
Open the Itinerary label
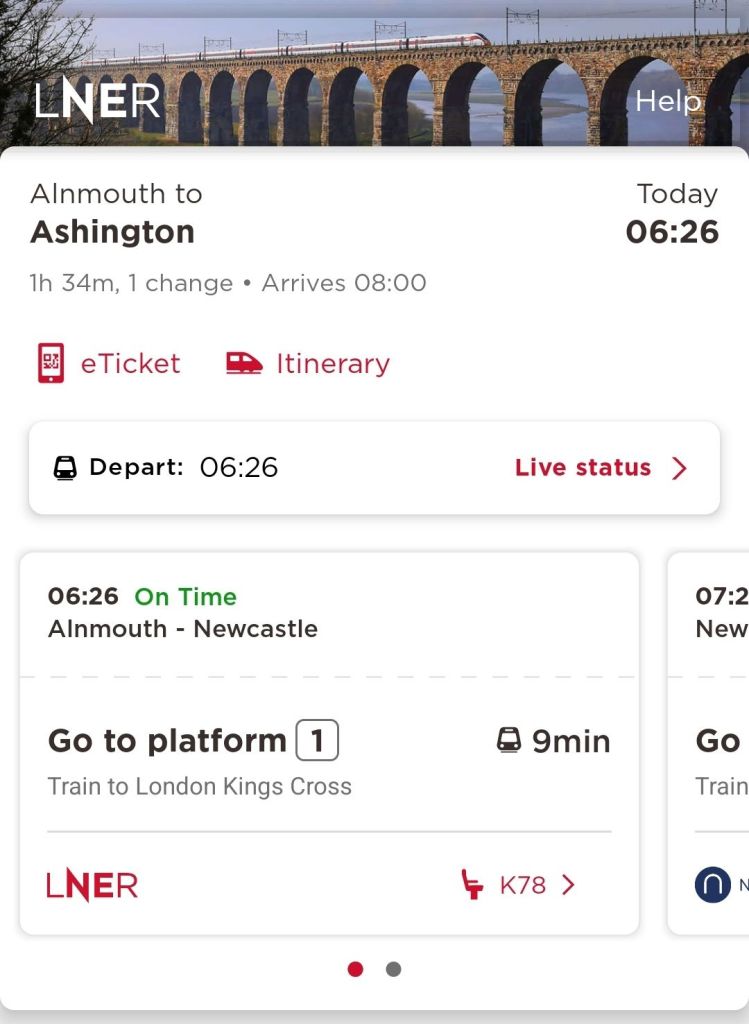pos(333,363)
